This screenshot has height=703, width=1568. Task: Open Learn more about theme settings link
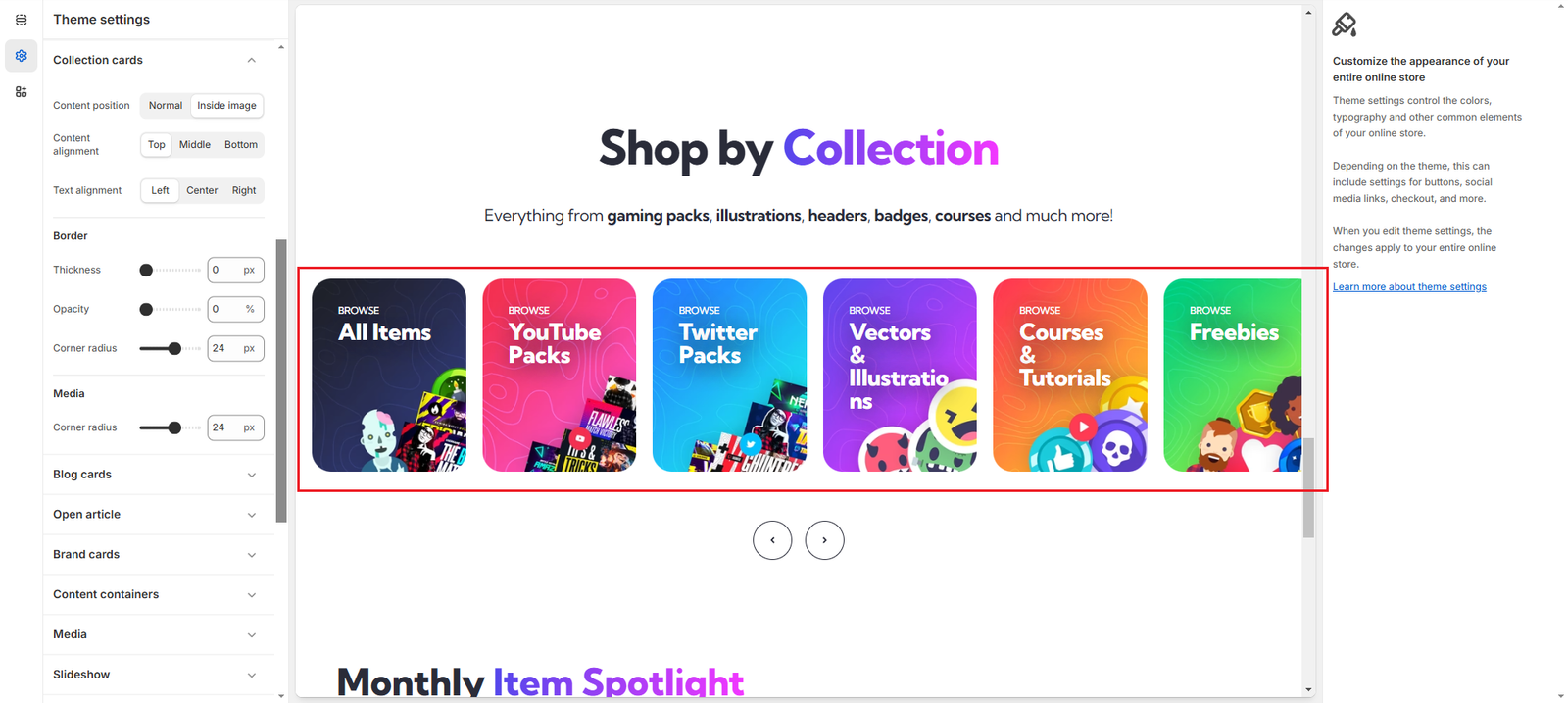tap(1409, 287)
